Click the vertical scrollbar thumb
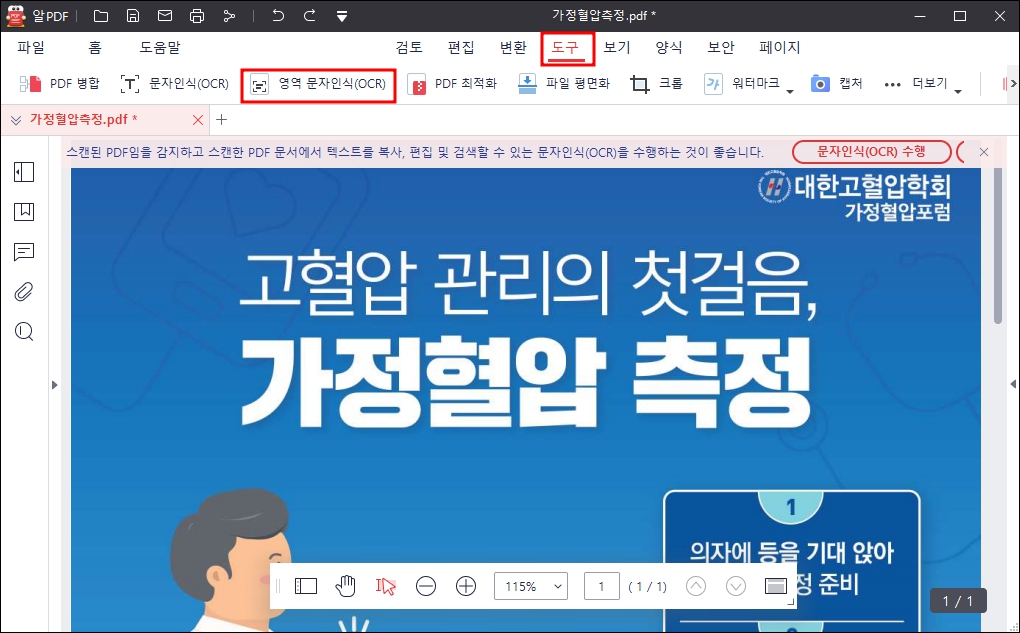This screenshot has width=1020, height=633. [x=998, y=247]
